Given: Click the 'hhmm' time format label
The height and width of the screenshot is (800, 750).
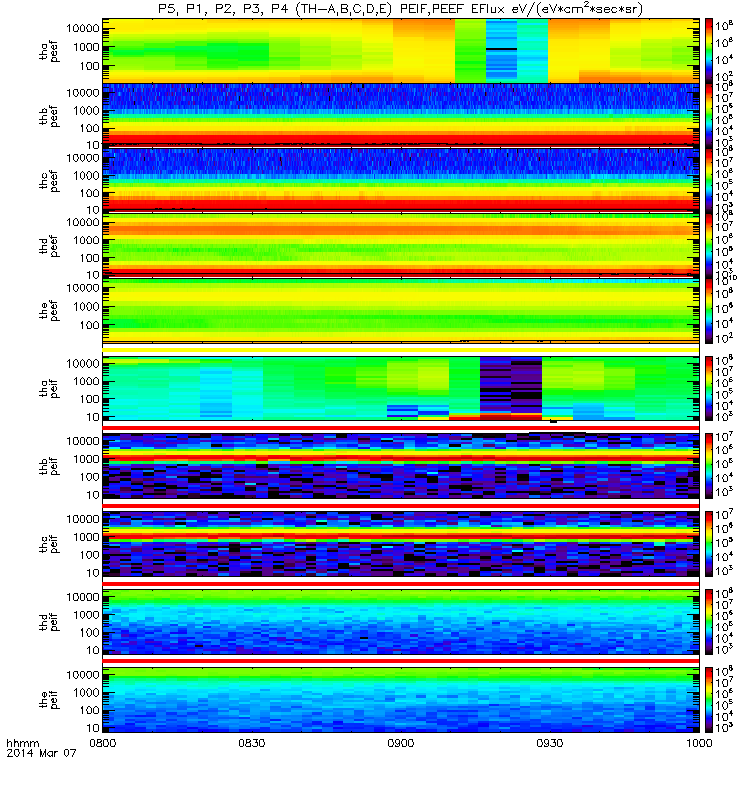Looking at the screenshot, I should 22,743.
